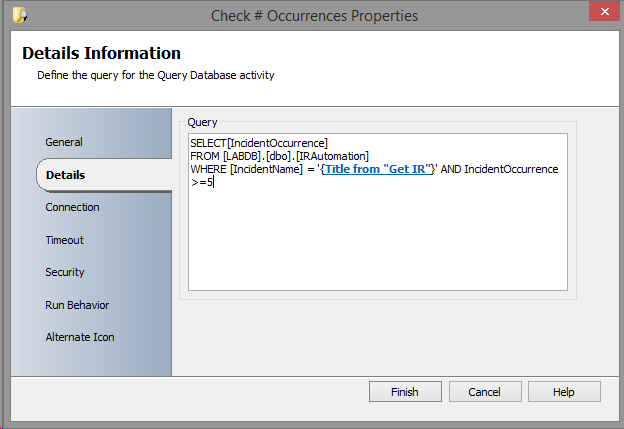Switch to the Connection tab
This screenshot has height=429, width=624.
point(72,207)
